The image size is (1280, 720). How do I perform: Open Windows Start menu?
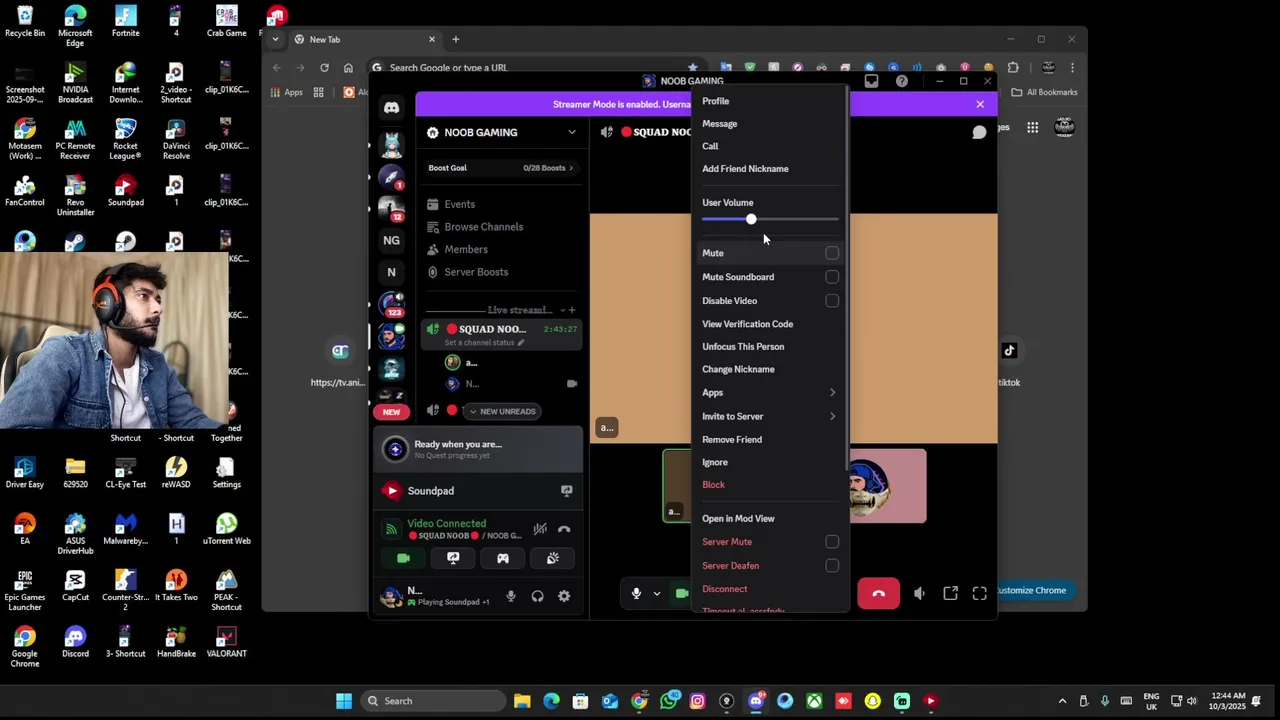tap(344, 701)
